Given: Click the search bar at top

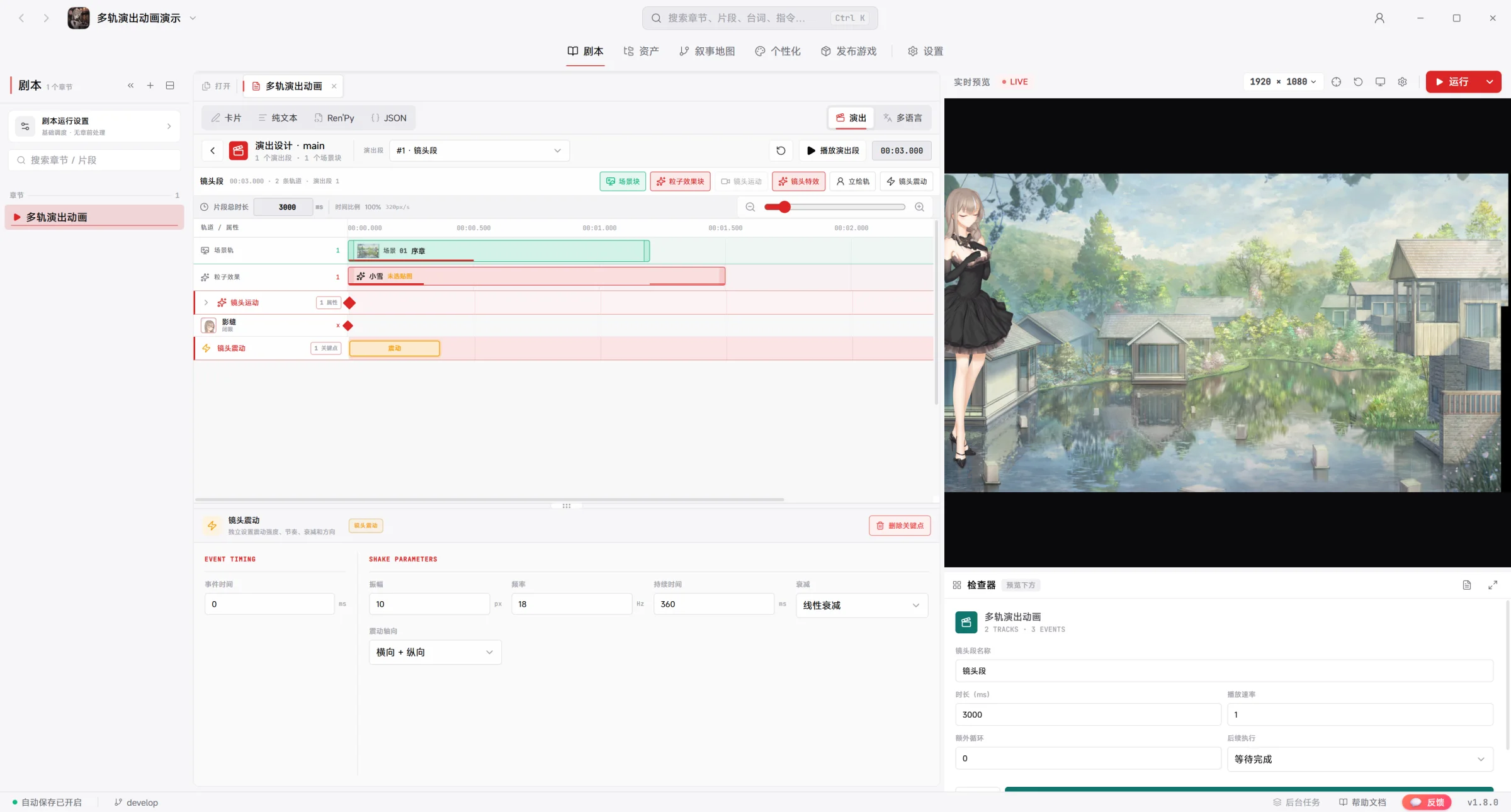Looking at the screenshot, I should click(760, 18).
